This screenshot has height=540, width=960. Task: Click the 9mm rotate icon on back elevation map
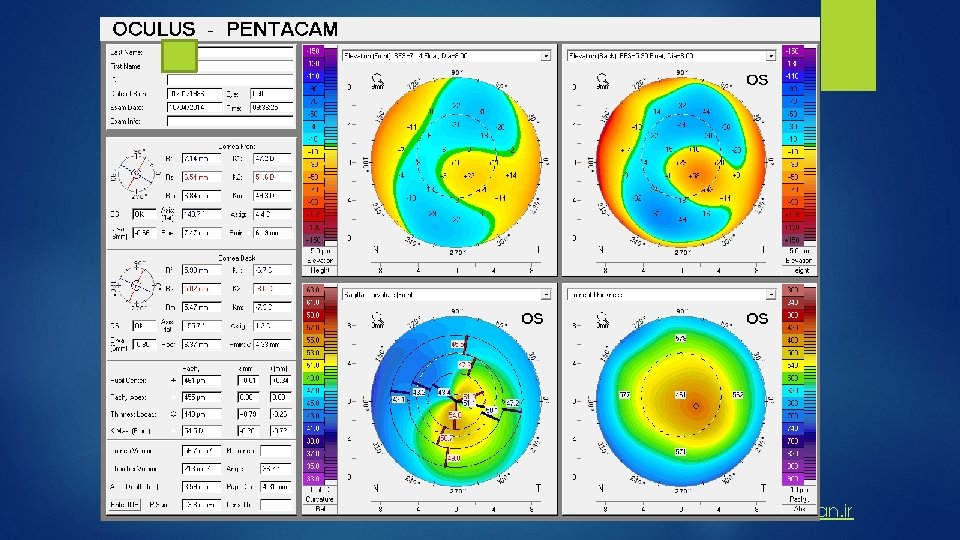point(602,81)
